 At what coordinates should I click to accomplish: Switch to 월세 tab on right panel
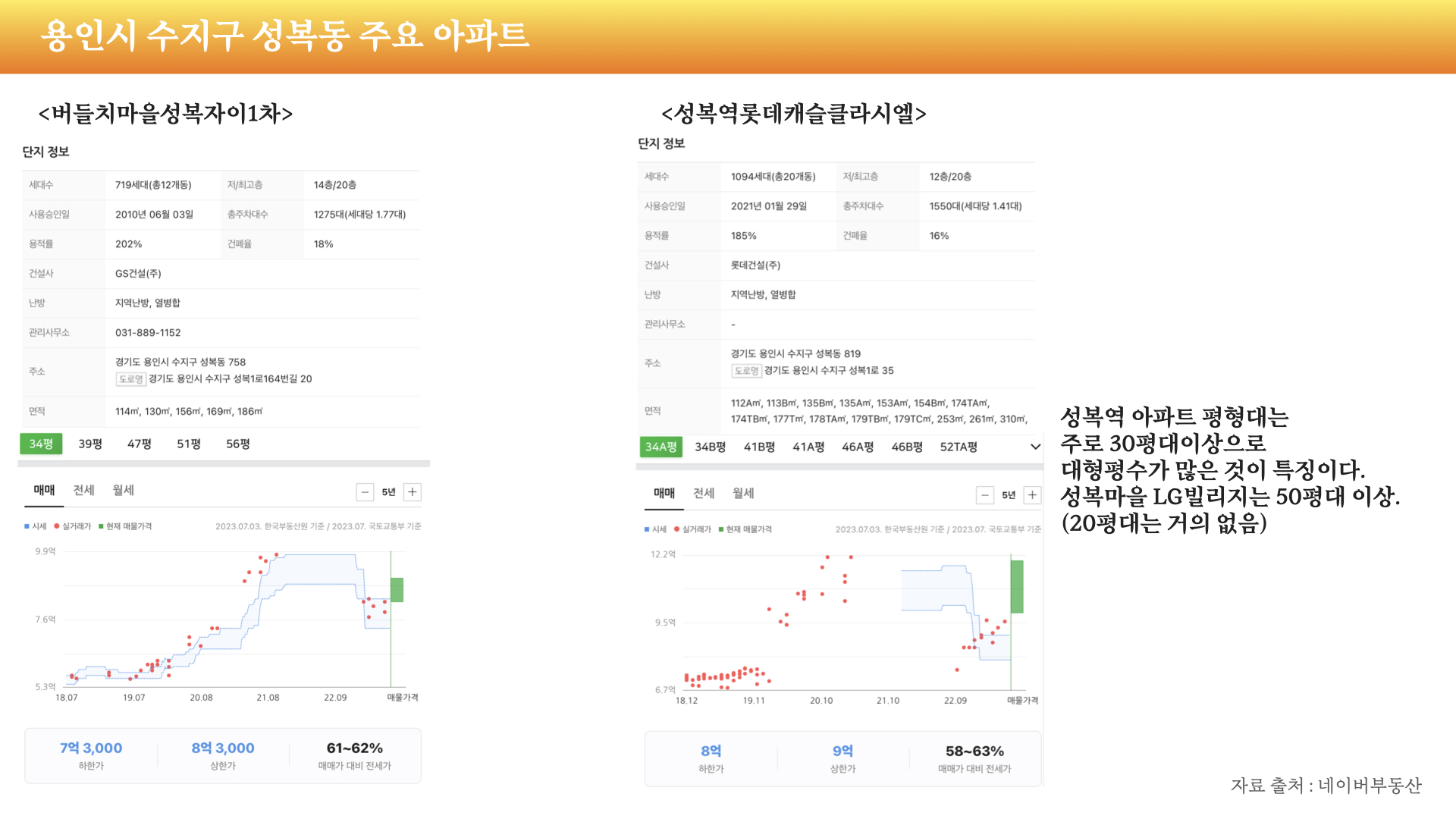pos(743,494)
